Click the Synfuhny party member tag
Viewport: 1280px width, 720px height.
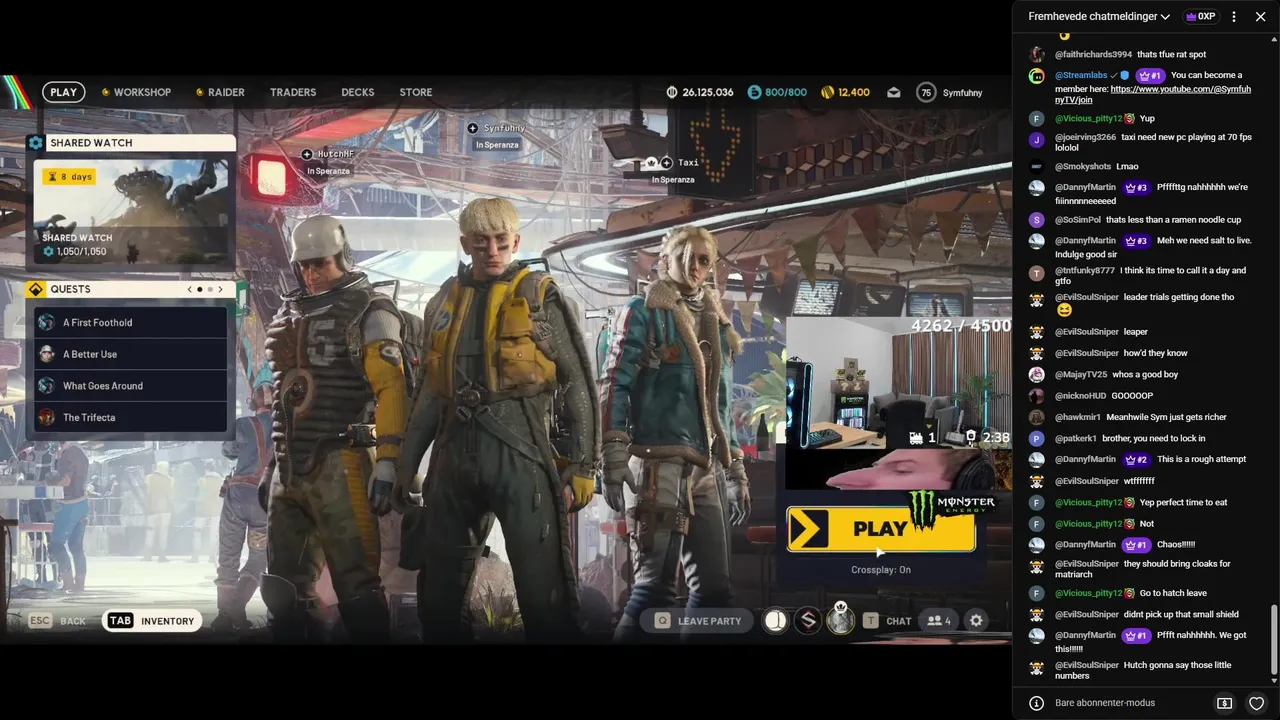coord(497,136)
